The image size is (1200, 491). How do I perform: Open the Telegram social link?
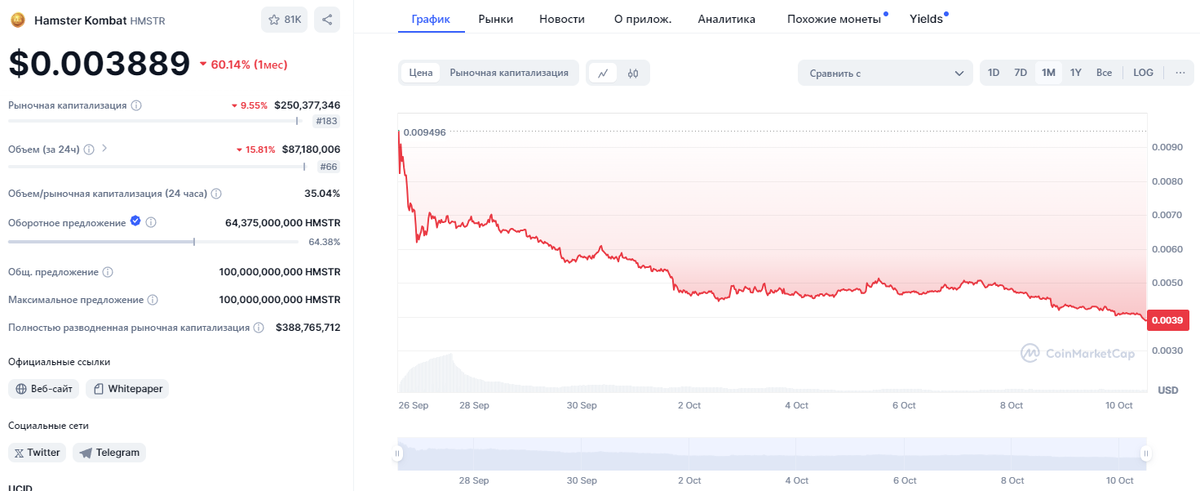pos(109,453)
